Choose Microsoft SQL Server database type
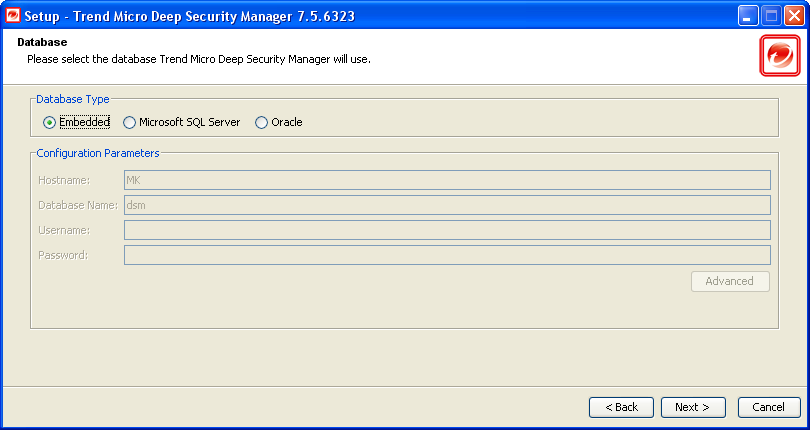Screen dimensions: 810x430 129,122
